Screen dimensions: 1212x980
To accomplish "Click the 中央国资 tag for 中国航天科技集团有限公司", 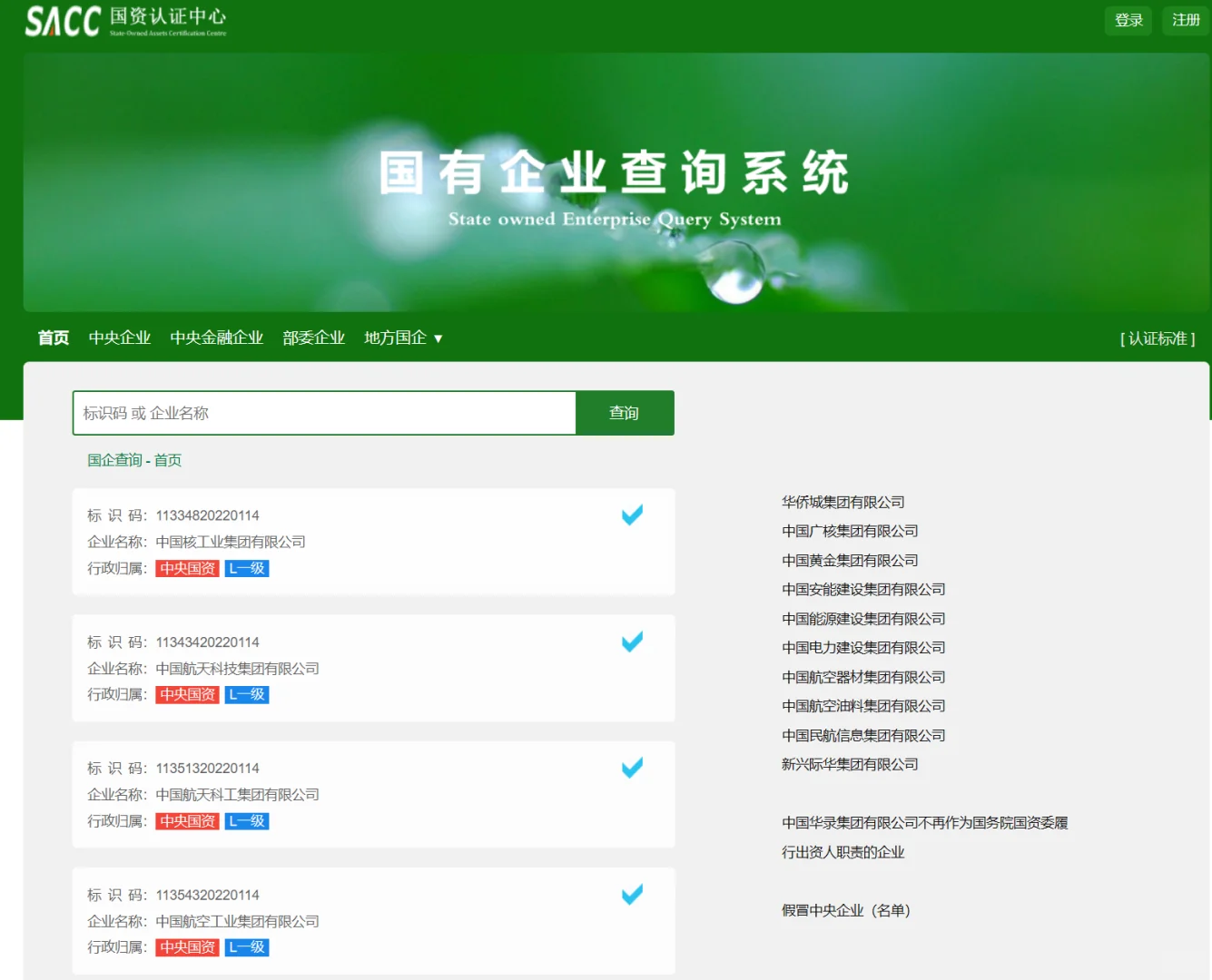I will point(188,694).
